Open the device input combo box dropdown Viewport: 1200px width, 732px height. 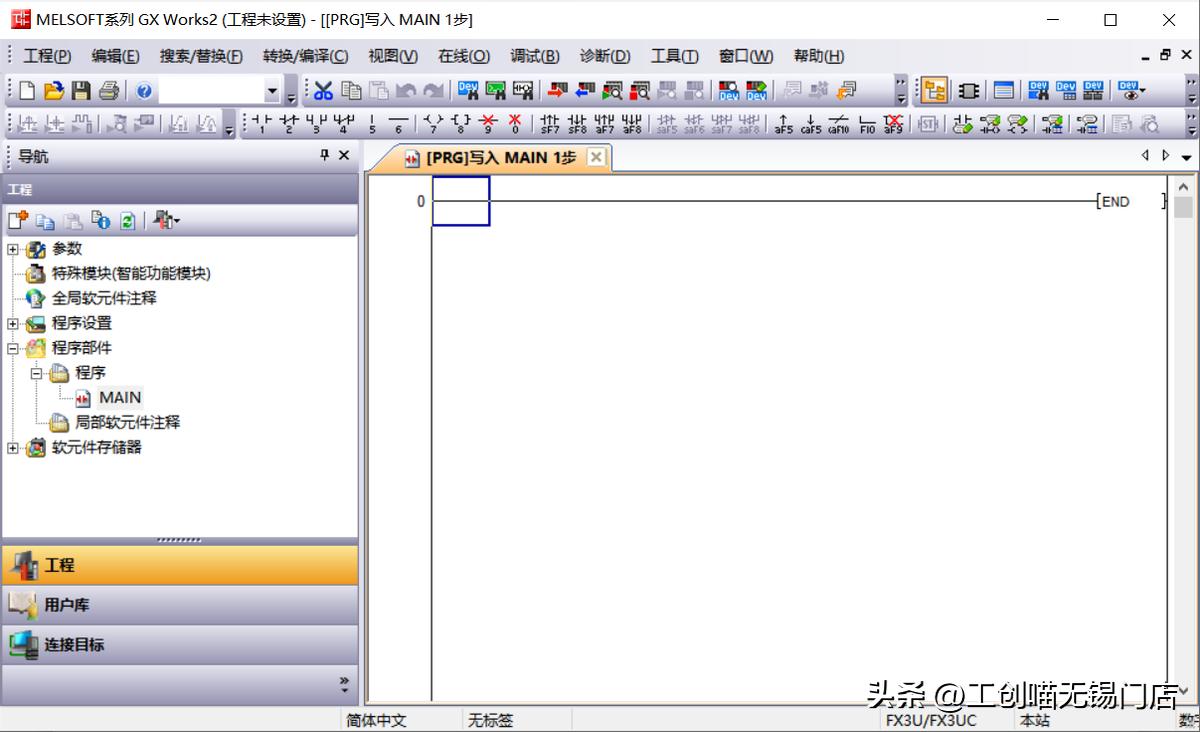272,90
